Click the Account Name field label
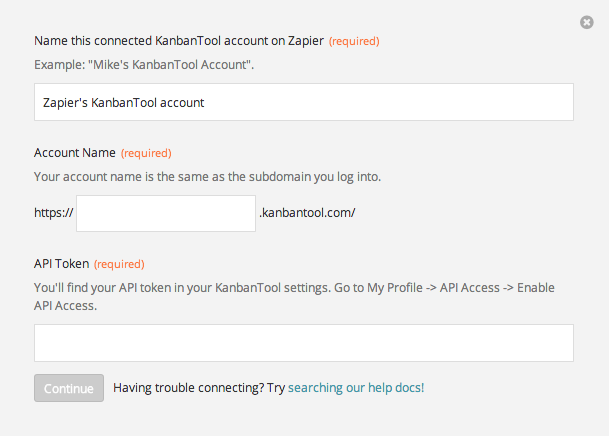Screen dimensions: 609x436 [x=75, y=153]
